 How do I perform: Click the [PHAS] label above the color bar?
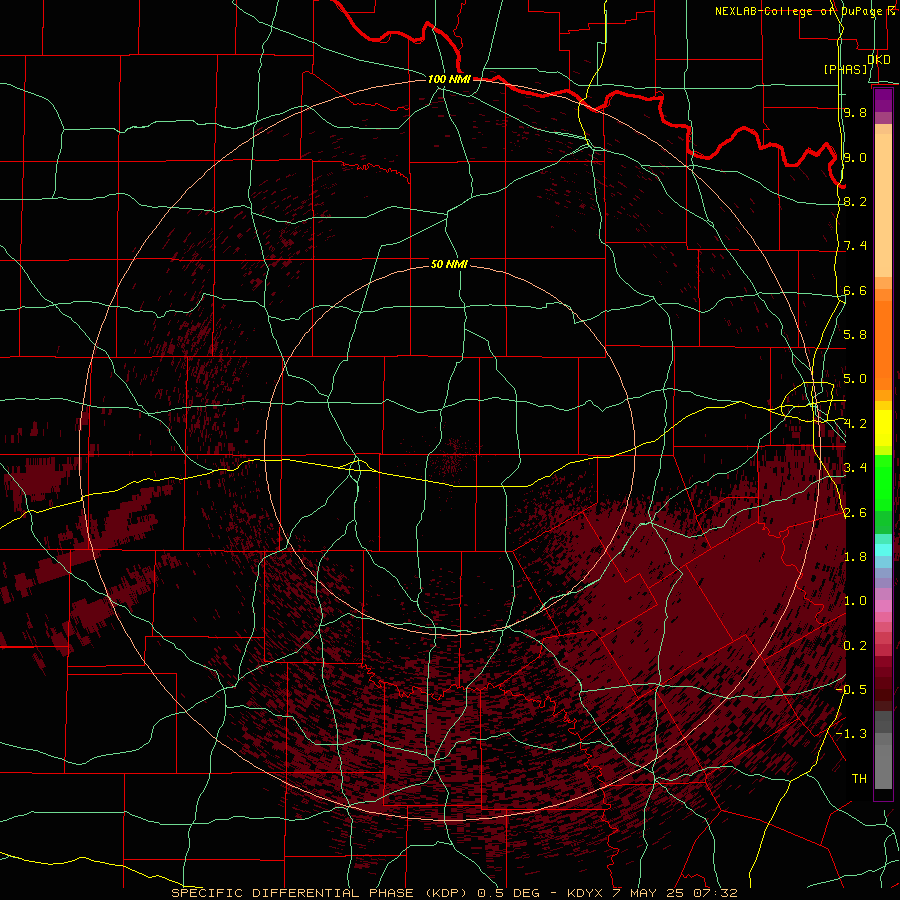(845, 69)
